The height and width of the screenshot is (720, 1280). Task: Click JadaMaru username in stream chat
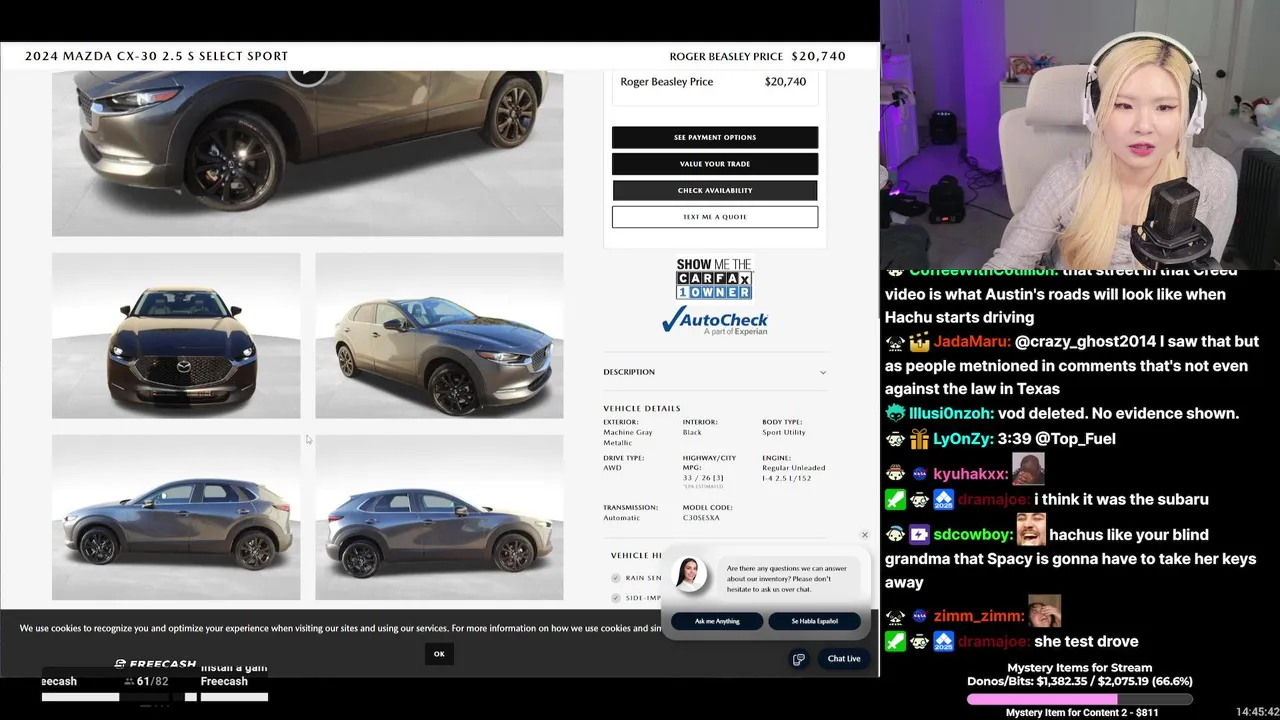pyautogui.click(x=969, y=342)
